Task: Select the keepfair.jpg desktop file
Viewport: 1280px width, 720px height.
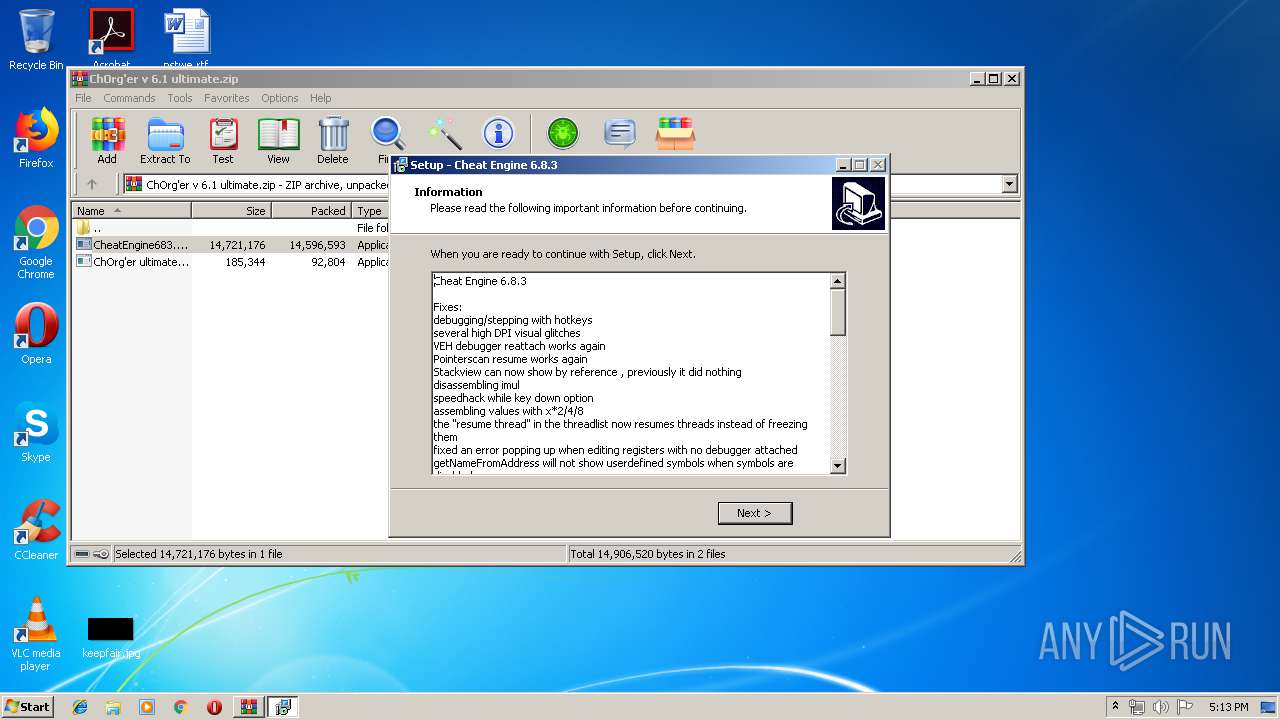Action: (x=111, y=637)
